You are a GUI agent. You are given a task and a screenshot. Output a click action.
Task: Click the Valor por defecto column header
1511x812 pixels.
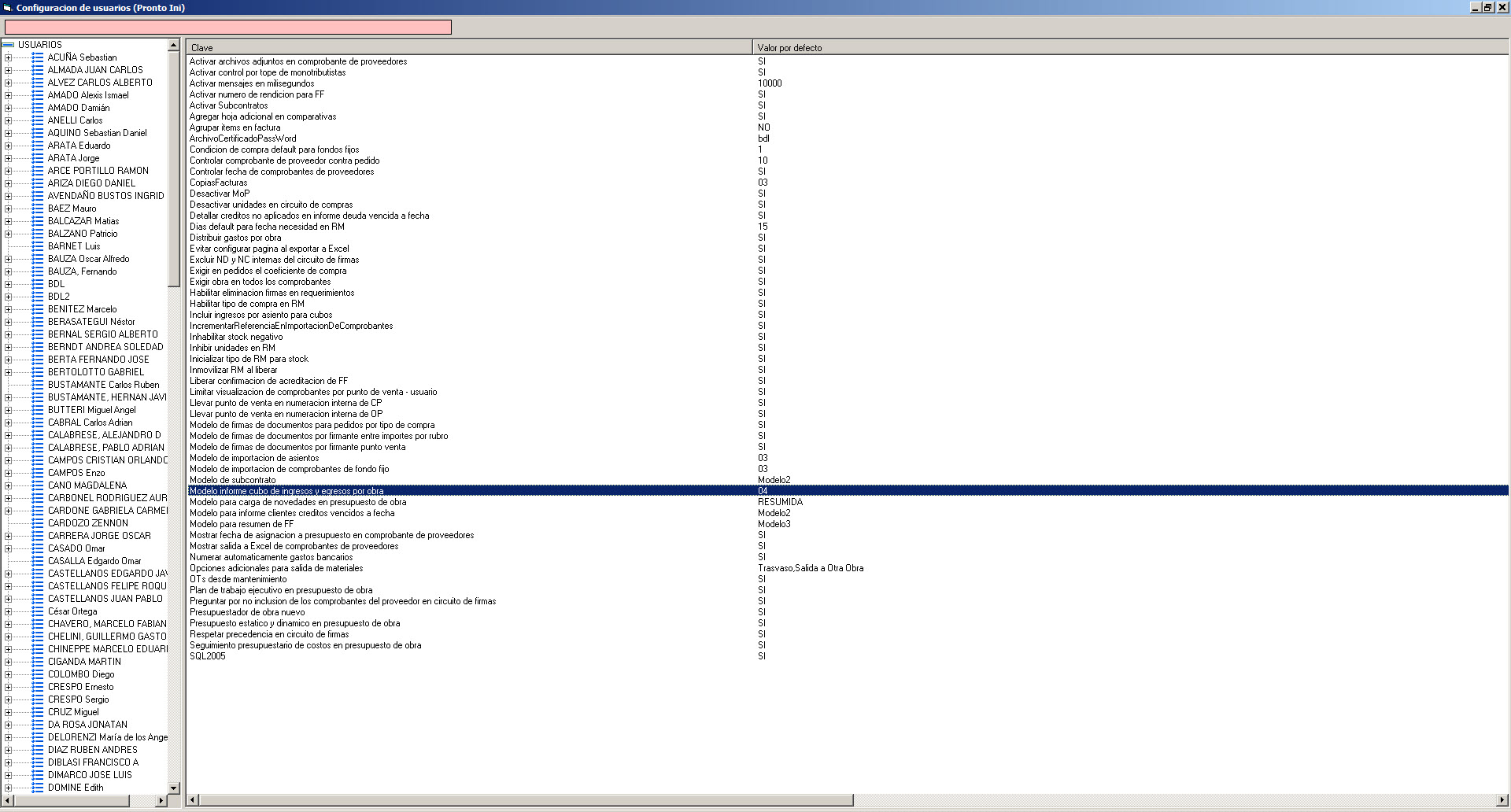point(1130,48)
